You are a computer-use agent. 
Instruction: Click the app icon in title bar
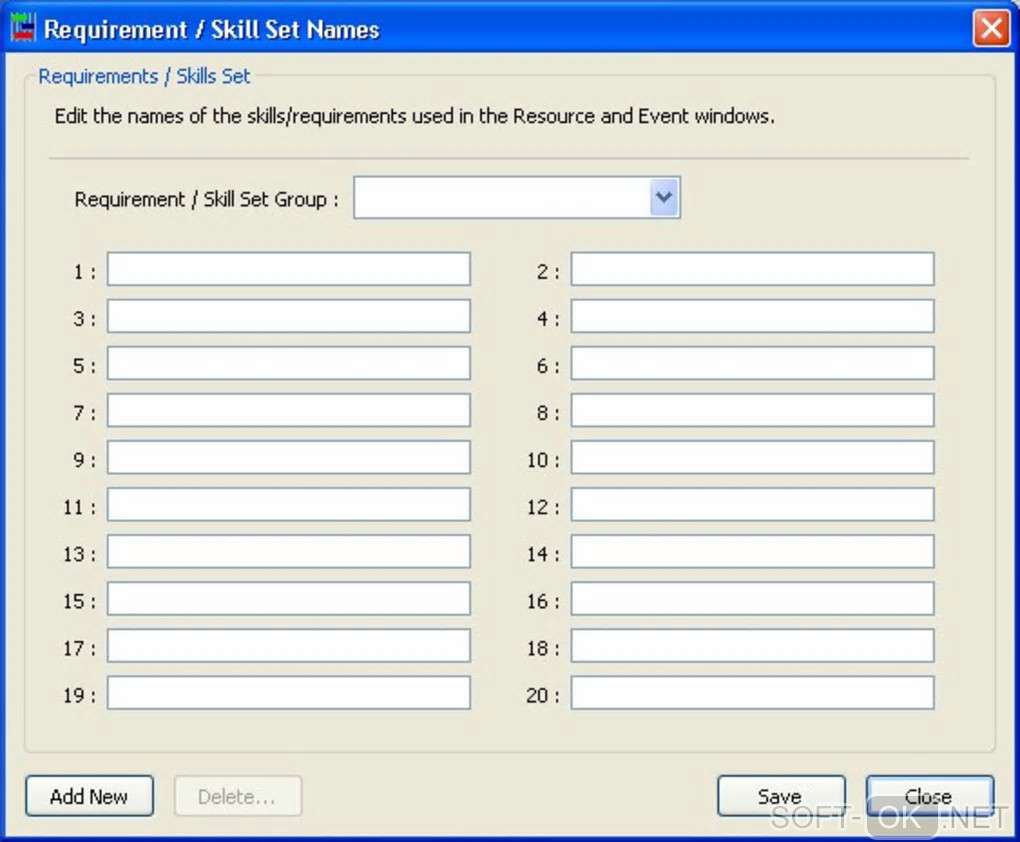click(x=23, y=28)
